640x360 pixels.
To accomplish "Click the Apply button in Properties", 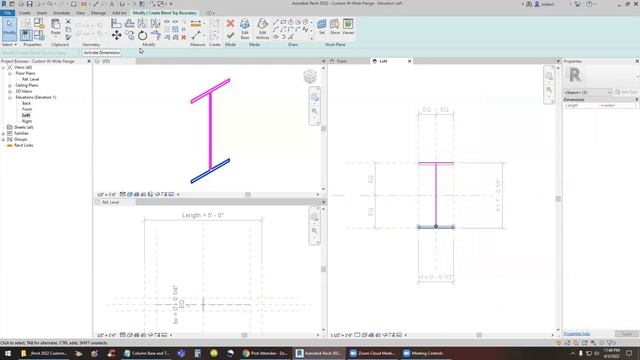I will pos(627,334).
